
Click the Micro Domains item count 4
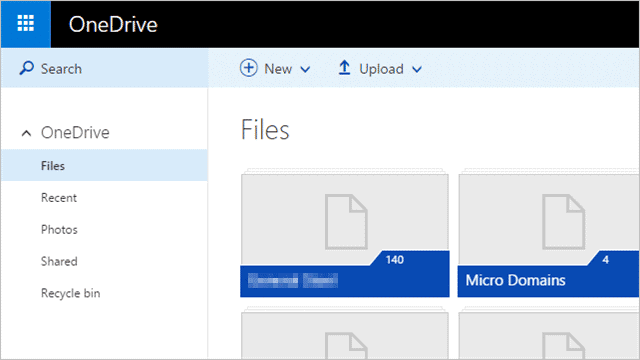coord(606,260)
